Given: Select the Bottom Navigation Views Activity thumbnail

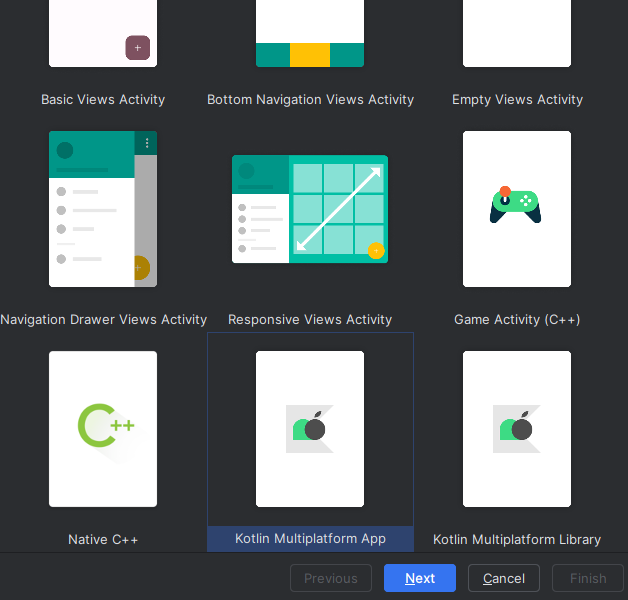Looking at the screenshot, I should (x=310, y=33).
